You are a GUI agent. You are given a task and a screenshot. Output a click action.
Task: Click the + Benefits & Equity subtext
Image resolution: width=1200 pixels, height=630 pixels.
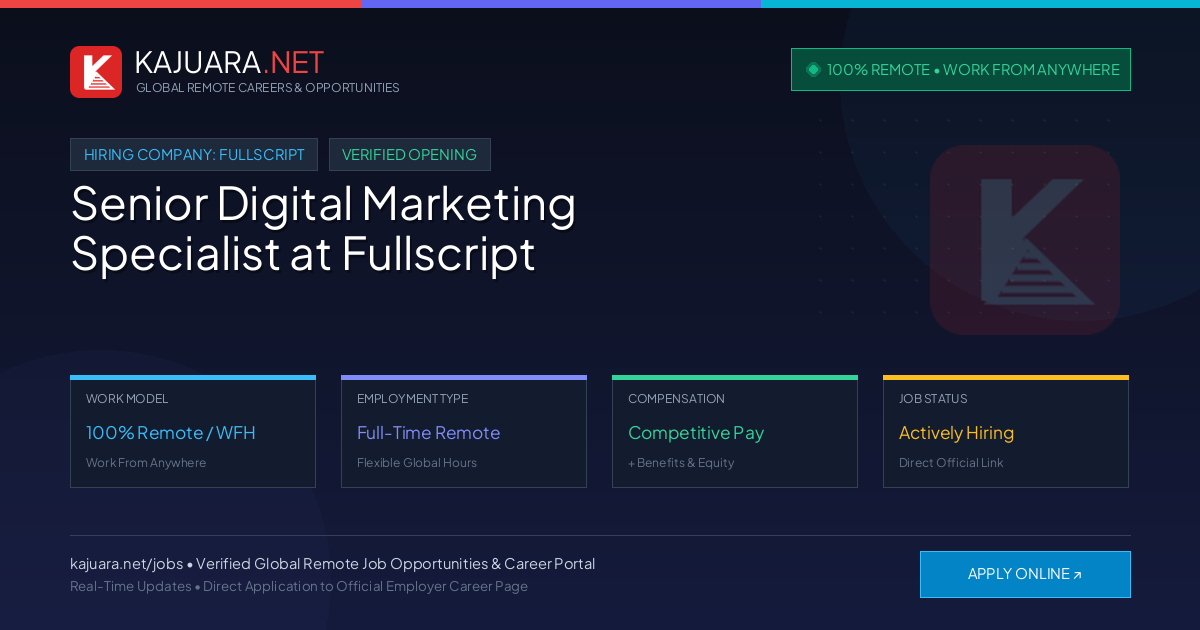(x=681, y=463)
